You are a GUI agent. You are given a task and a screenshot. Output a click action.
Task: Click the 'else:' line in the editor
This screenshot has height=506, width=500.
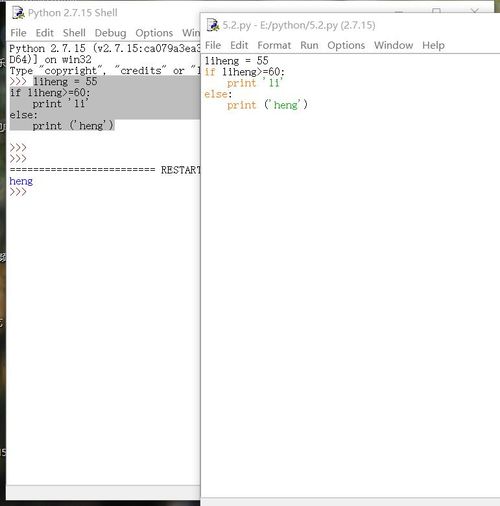[218, 94]
